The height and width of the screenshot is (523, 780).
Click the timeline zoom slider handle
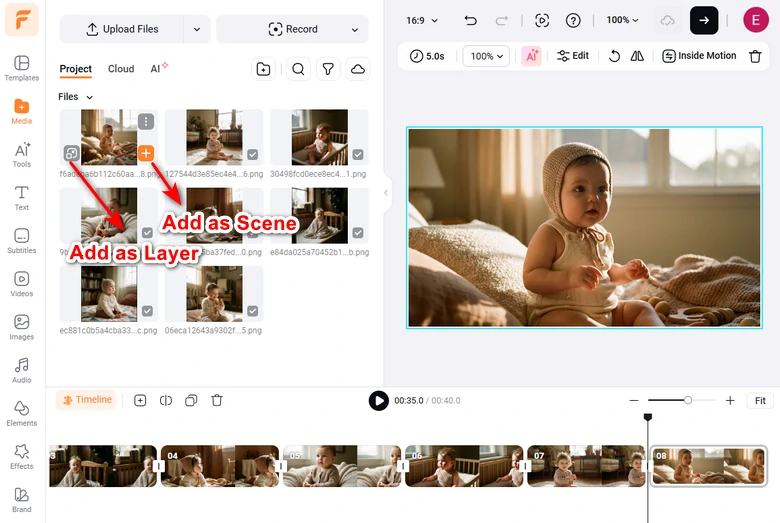(688, 400)
